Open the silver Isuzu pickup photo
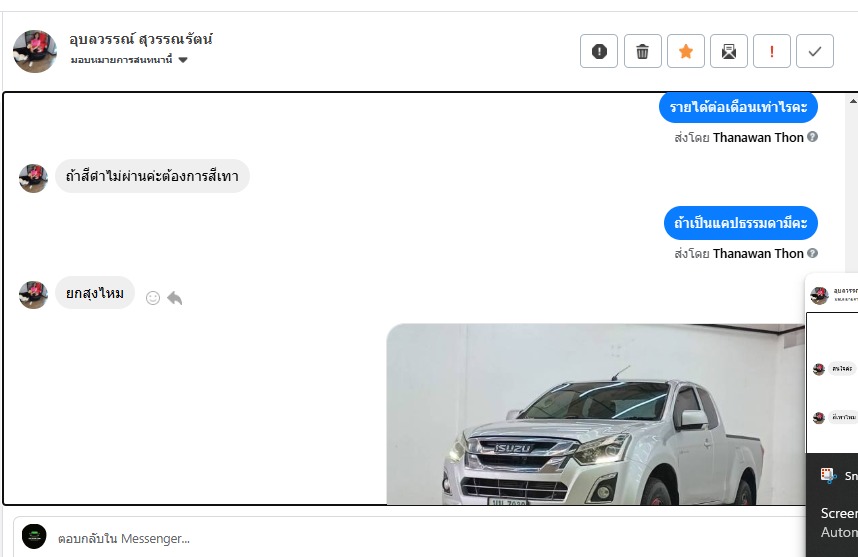Viewport: 858px width, 557px height. [595, 414]
